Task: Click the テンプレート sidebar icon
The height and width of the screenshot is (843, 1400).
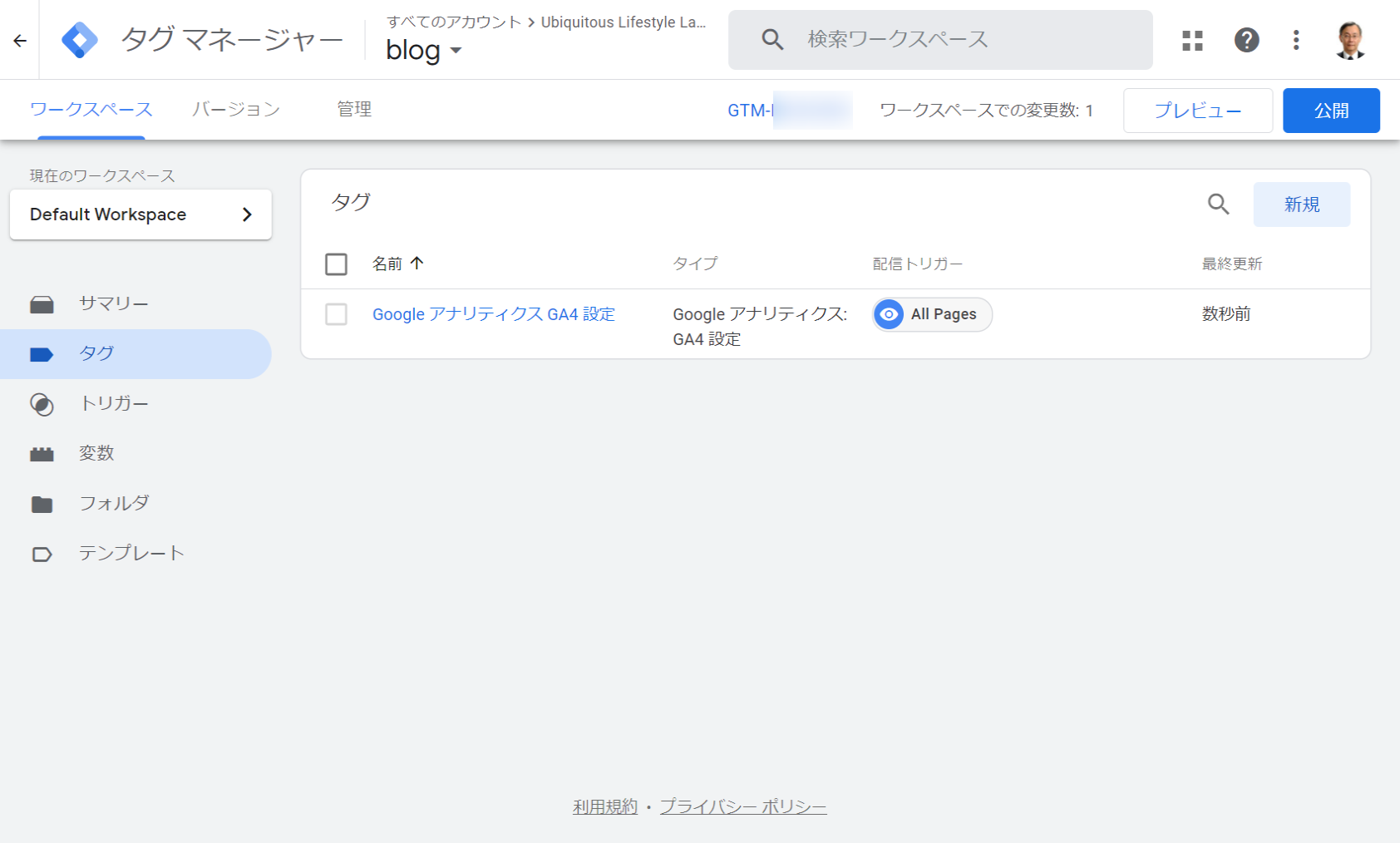Action: point(42,554)
